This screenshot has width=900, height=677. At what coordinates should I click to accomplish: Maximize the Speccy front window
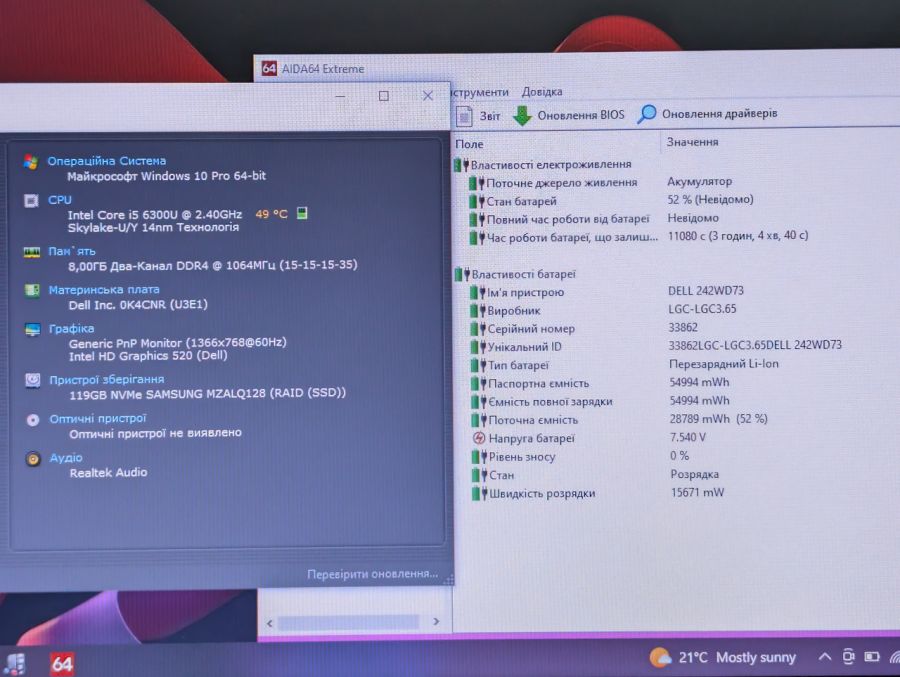click(384, 96)
